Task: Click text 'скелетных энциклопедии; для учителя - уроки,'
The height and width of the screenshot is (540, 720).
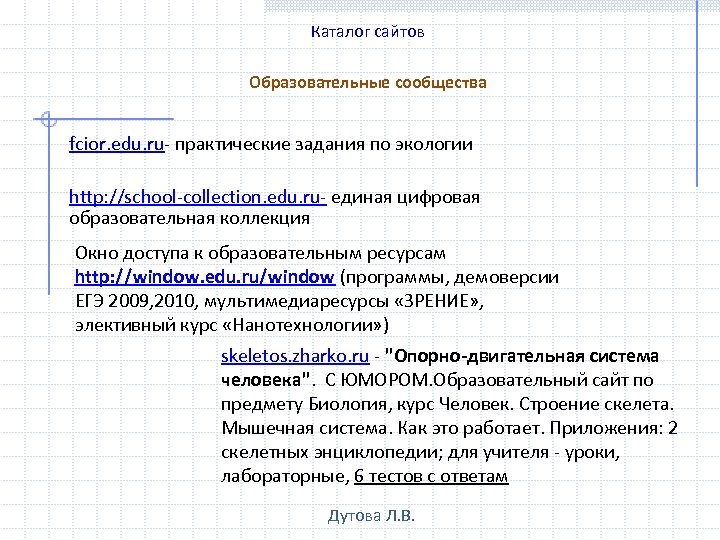Action: (x=420, y=452)
